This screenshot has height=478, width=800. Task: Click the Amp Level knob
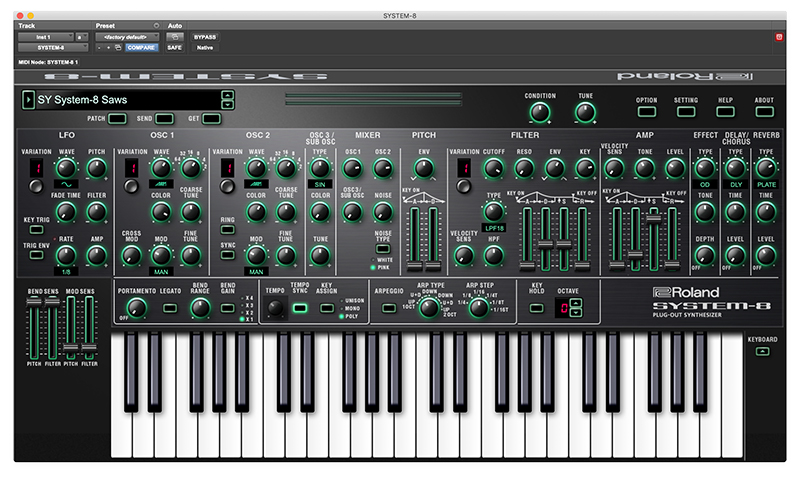pyautogui.click(x=674, y=168)
